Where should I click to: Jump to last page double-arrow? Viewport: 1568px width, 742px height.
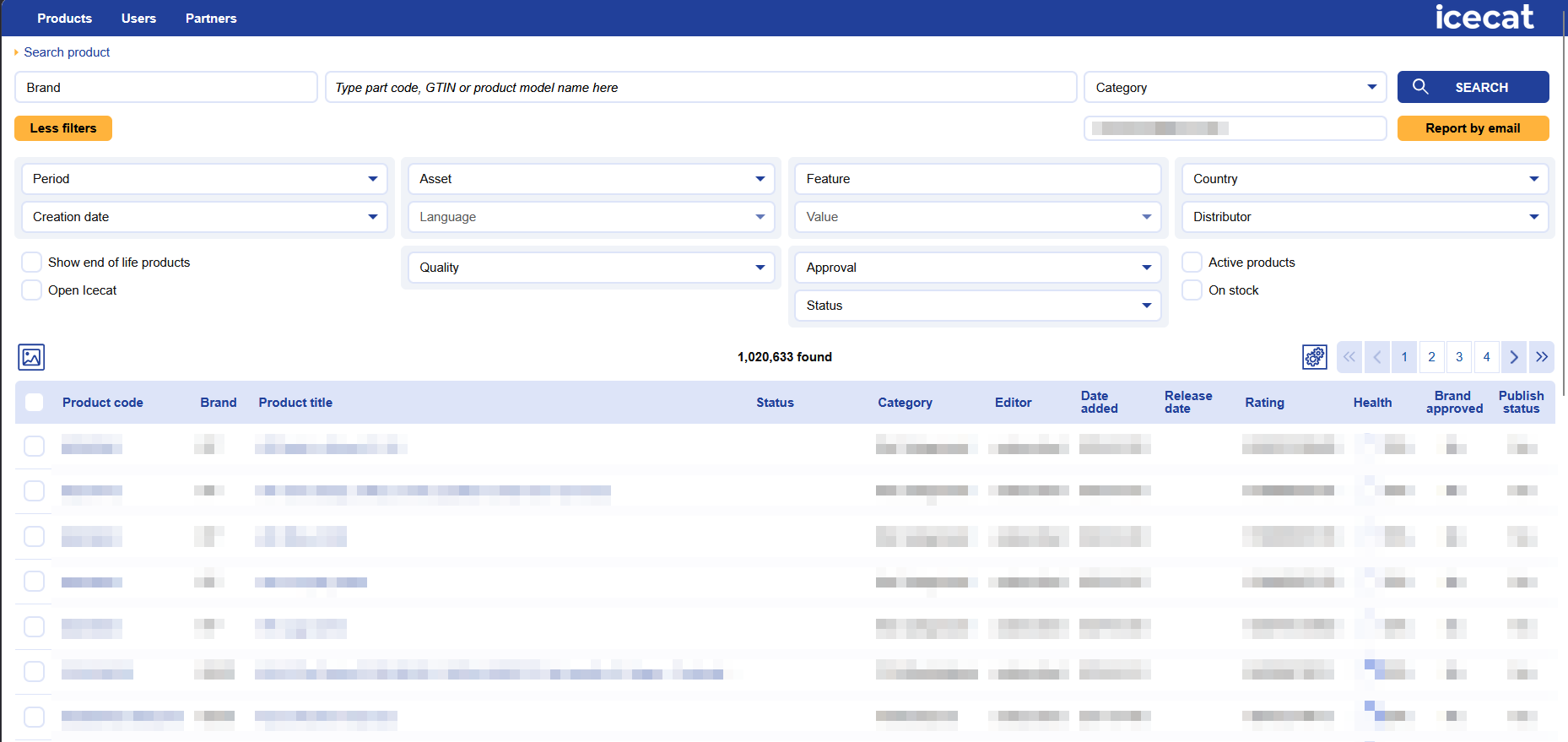point(1542,357)
